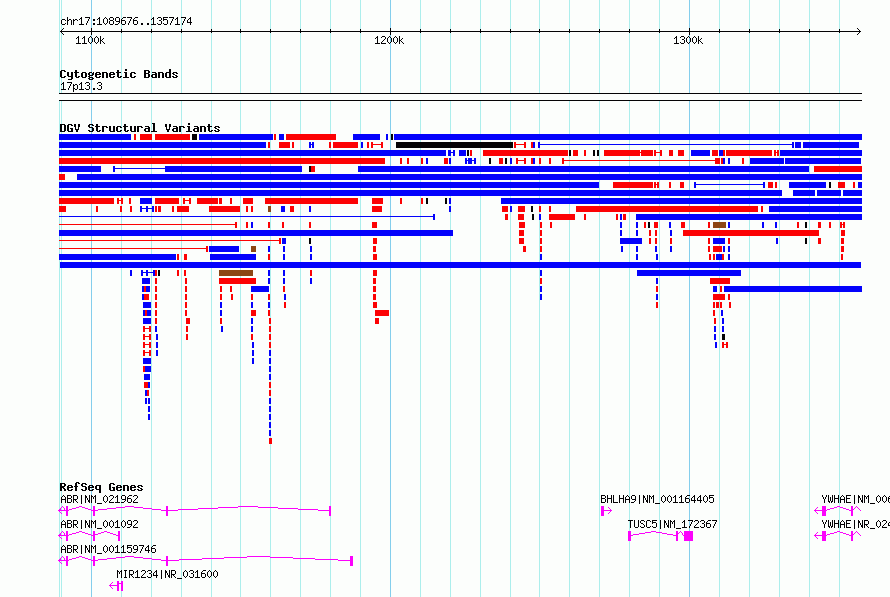
Task: Click the 1100k ruler tick label
Action: [90, 40]
